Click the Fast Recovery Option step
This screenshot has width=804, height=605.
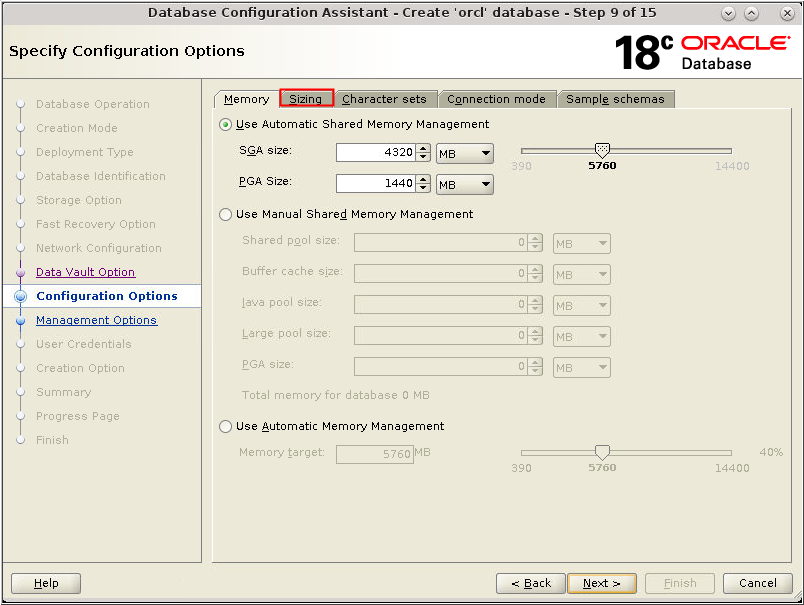click(95, 224)
